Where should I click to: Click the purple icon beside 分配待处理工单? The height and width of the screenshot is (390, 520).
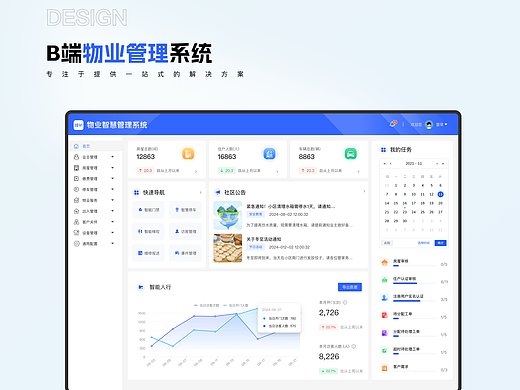(384, 333)
